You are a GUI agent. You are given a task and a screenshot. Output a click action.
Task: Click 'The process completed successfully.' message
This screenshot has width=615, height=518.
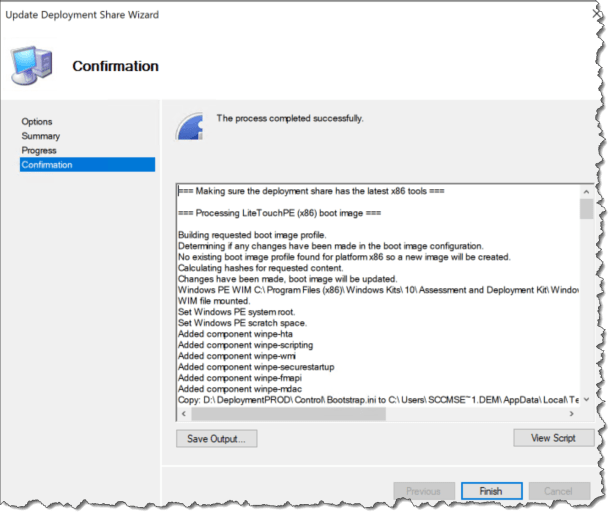tap(290, 118)
